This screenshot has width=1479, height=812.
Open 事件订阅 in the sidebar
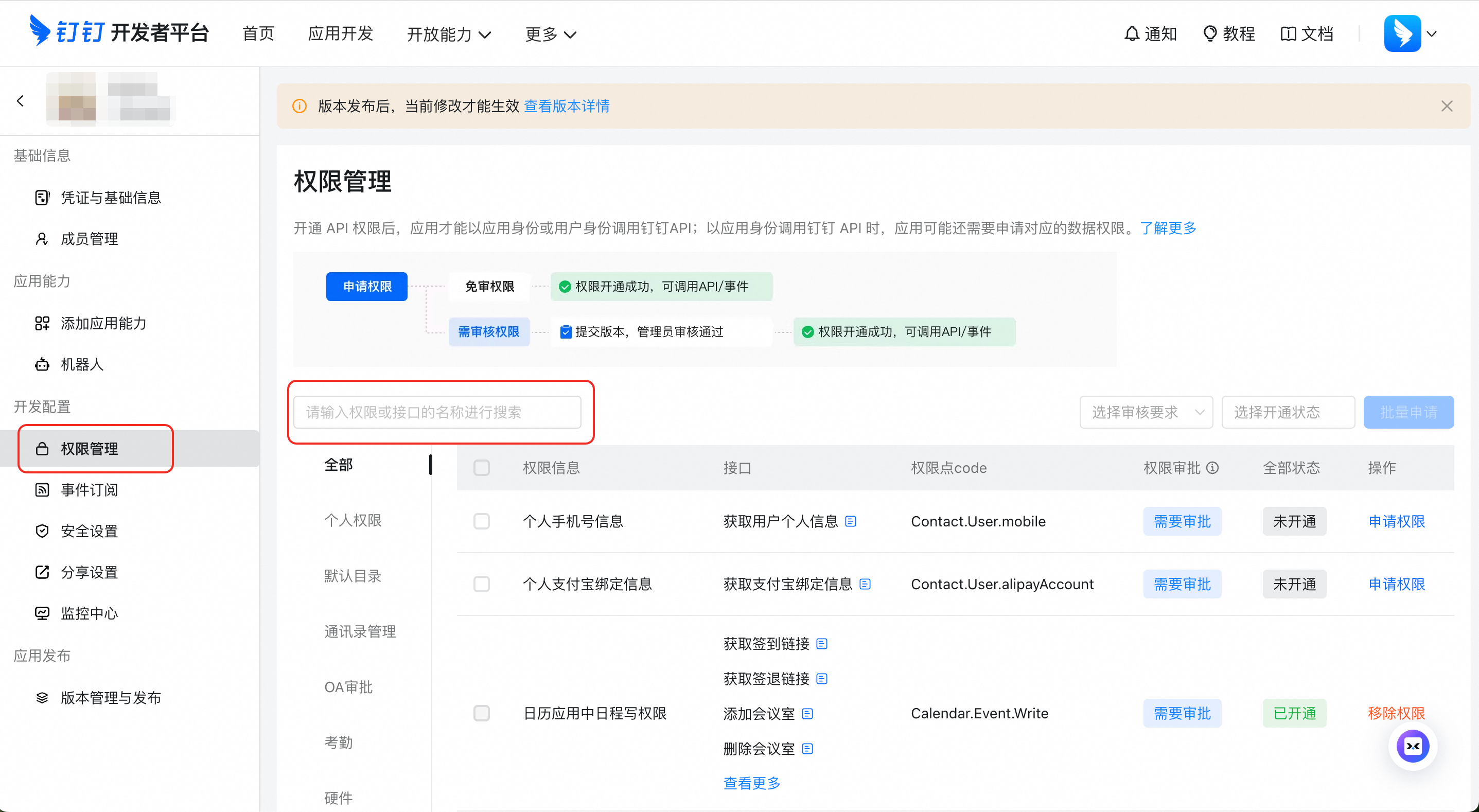pos(89,490)
